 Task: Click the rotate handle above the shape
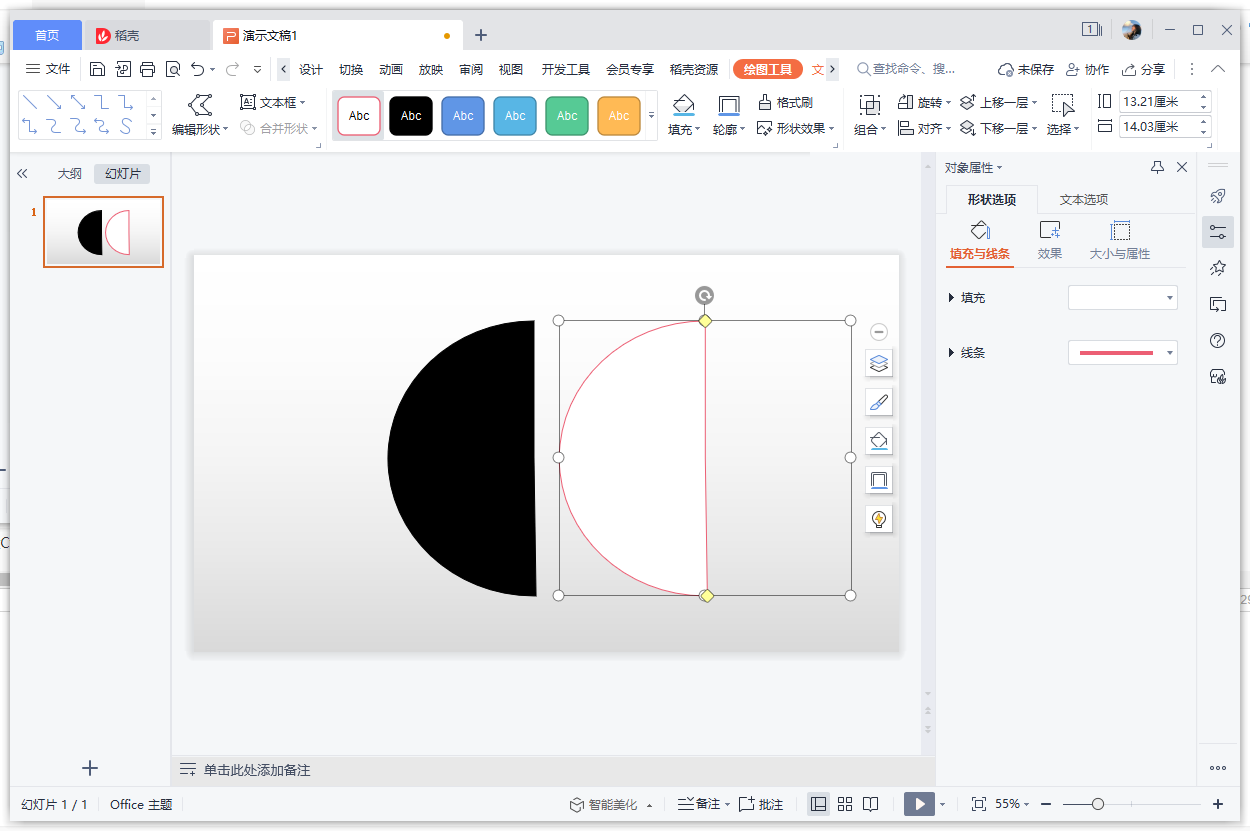pyautogui.click(x=705, y=295)
